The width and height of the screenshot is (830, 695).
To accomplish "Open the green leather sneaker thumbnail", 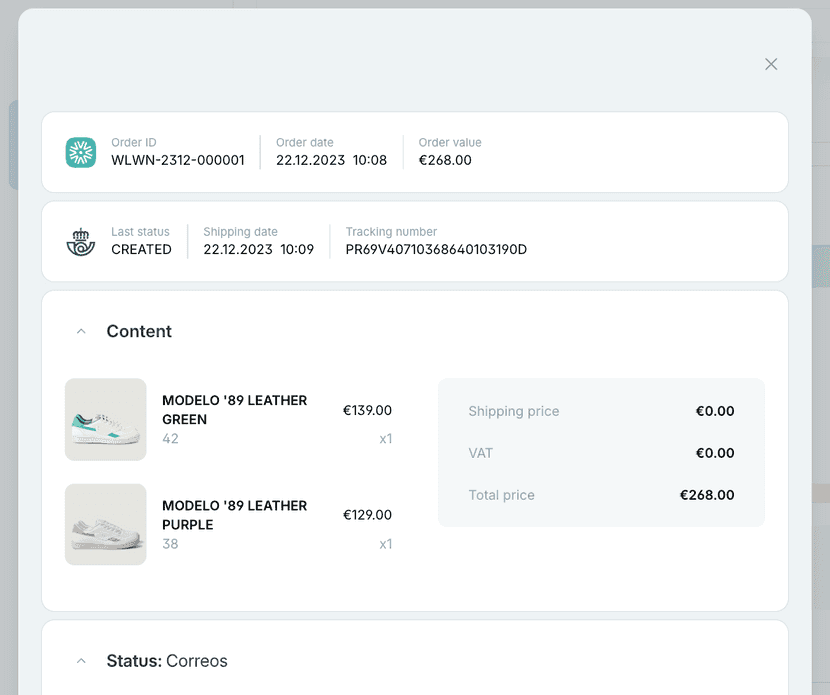I will tap(106, 420).
